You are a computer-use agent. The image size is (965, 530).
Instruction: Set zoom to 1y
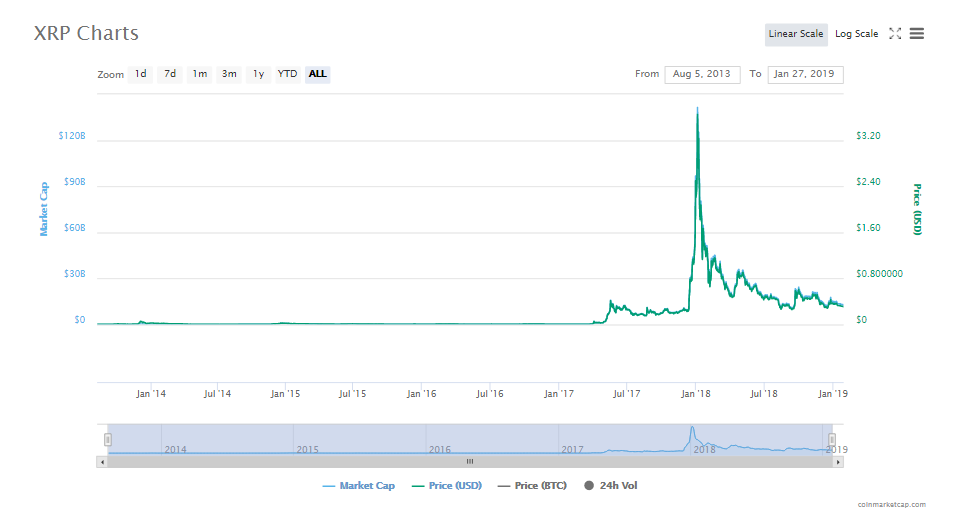click(258, 74)
